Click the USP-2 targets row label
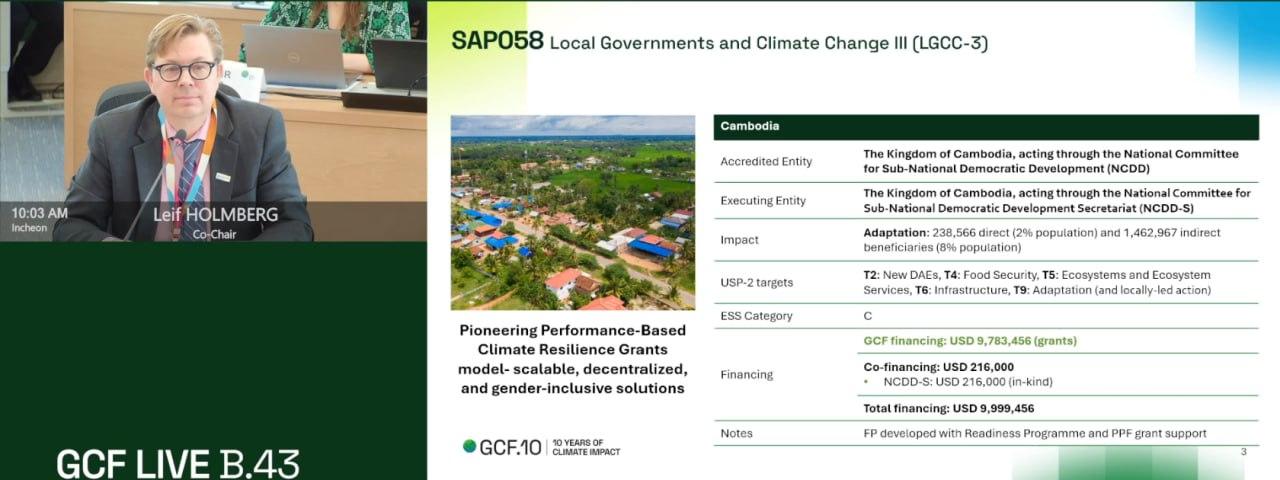The width and height of the screenshot is (1280, 480). [756, 283]
